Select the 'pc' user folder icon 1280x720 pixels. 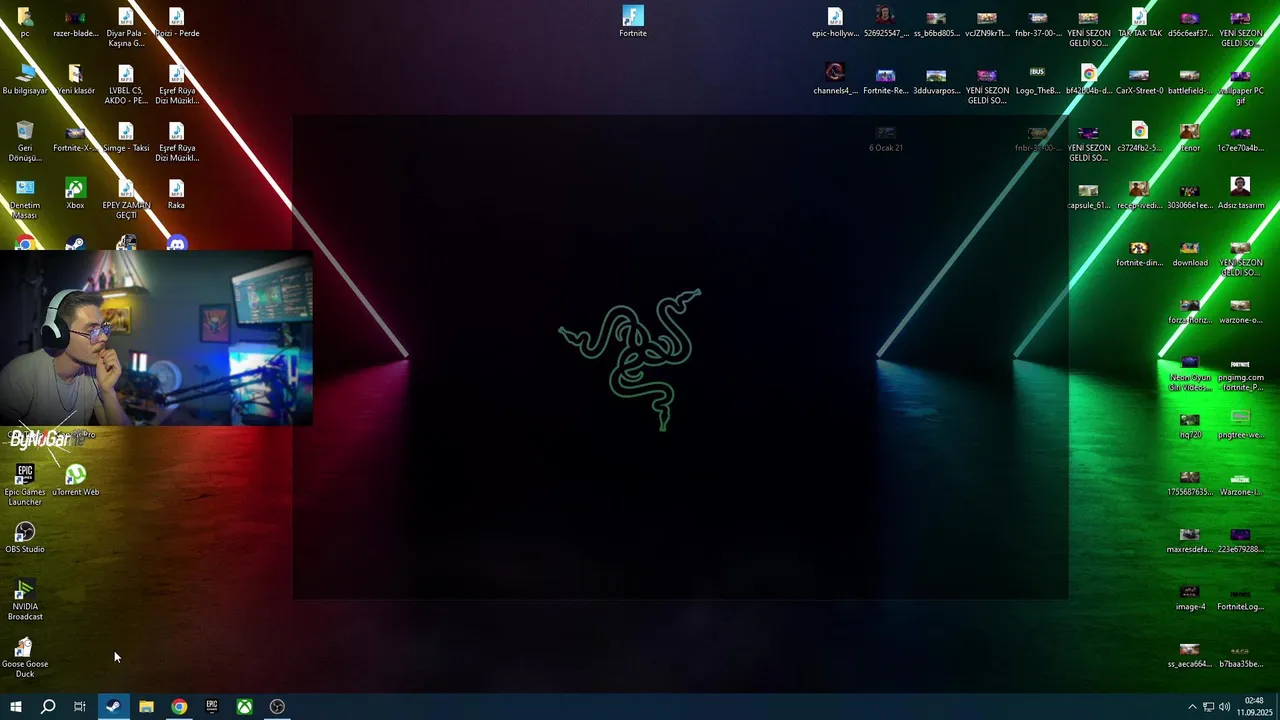[x=25, y=22]
